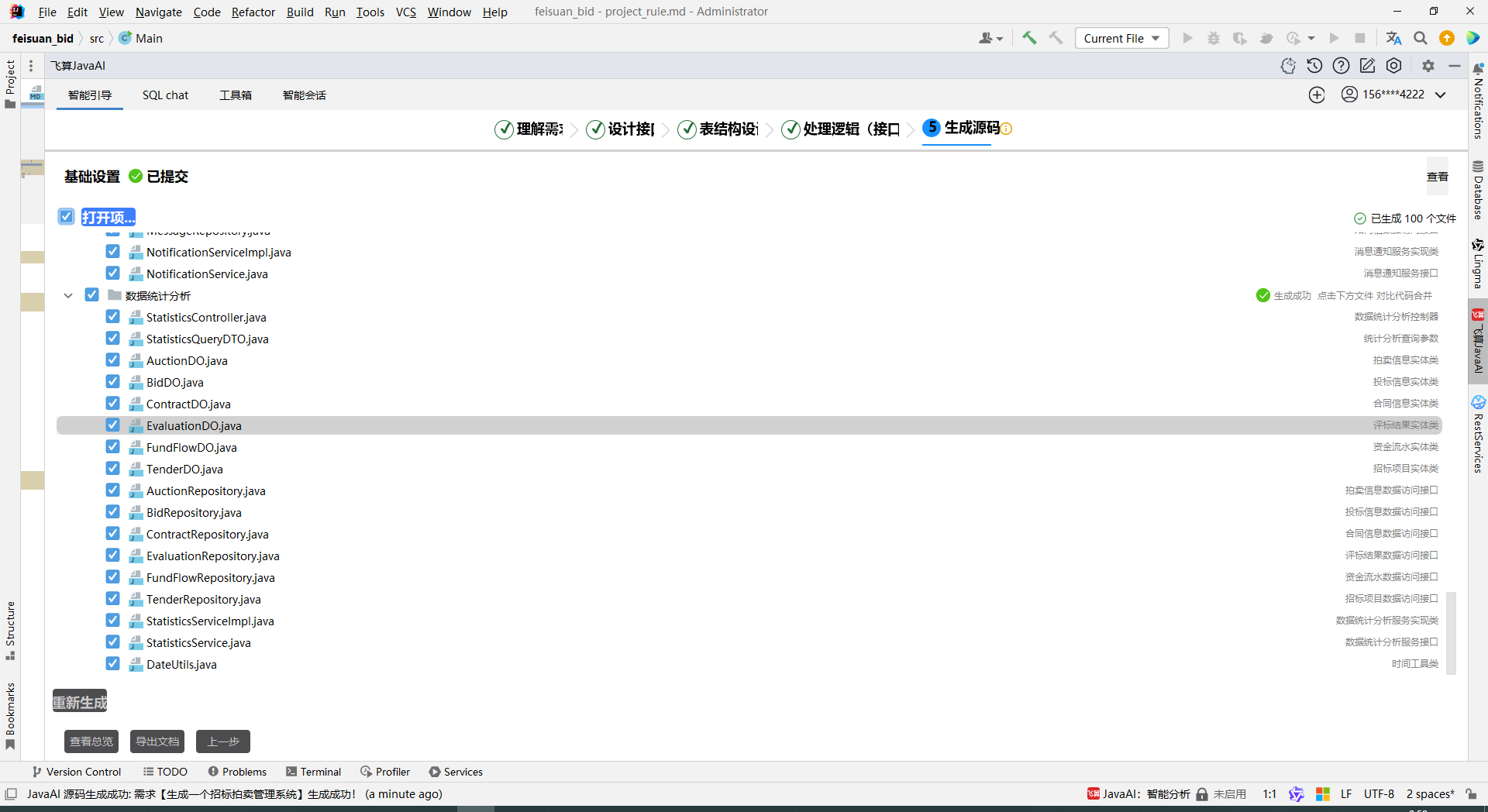Go to the 表结构设计 step

[x=718, y=129]
